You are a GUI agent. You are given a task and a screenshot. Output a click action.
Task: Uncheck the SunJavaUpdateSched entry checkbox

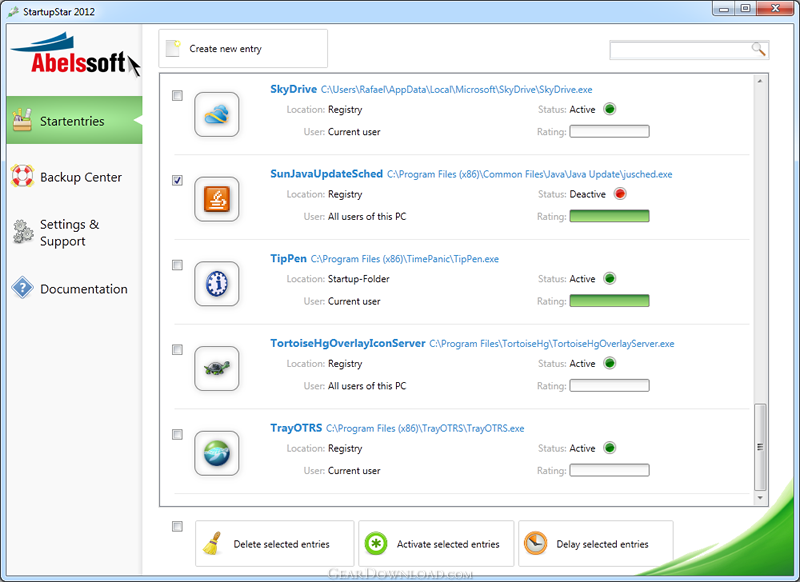(177, 180)
